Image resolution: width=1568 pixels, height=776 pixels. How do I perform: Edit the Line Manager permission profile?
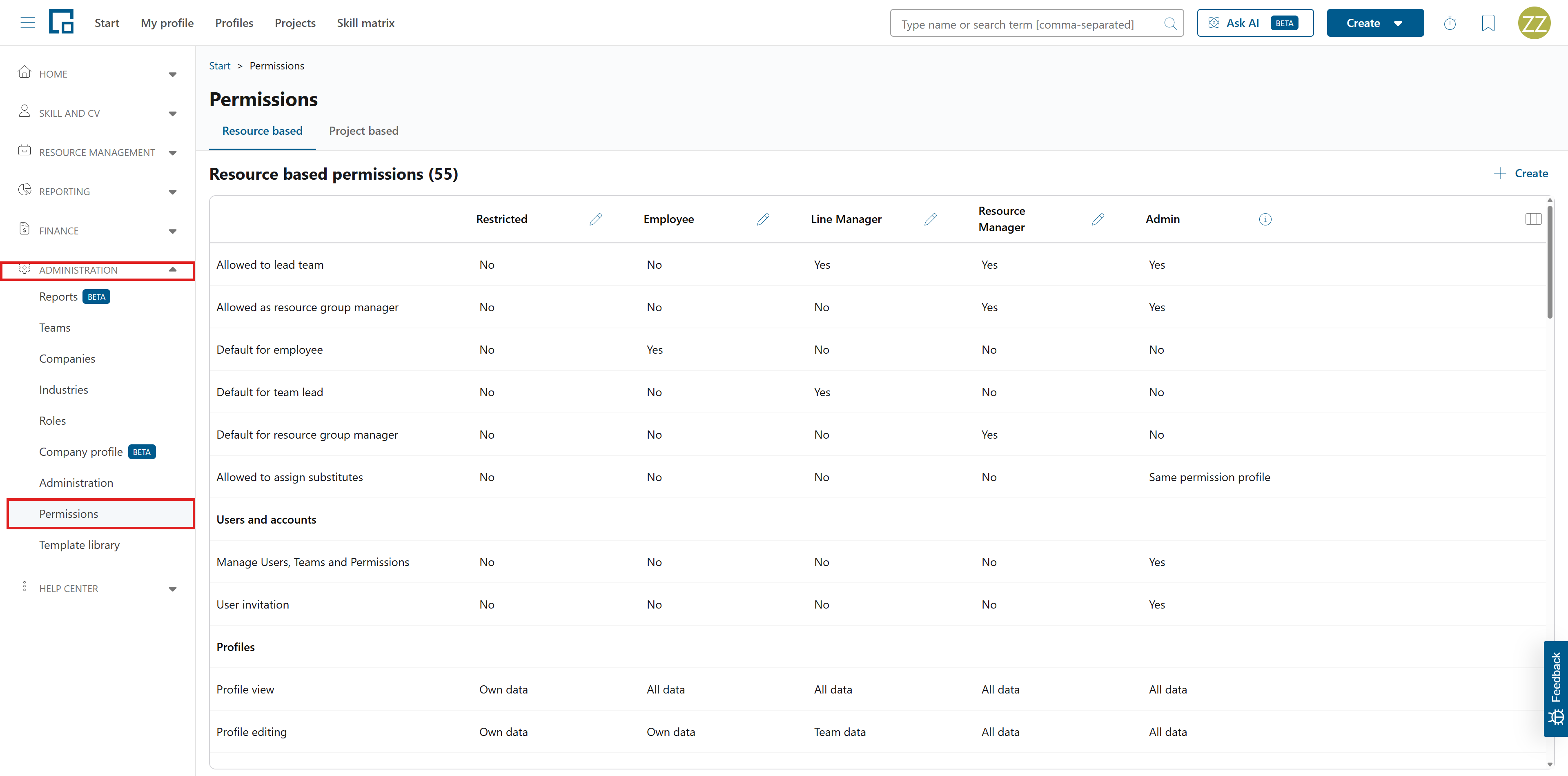(x=931, y=219)
